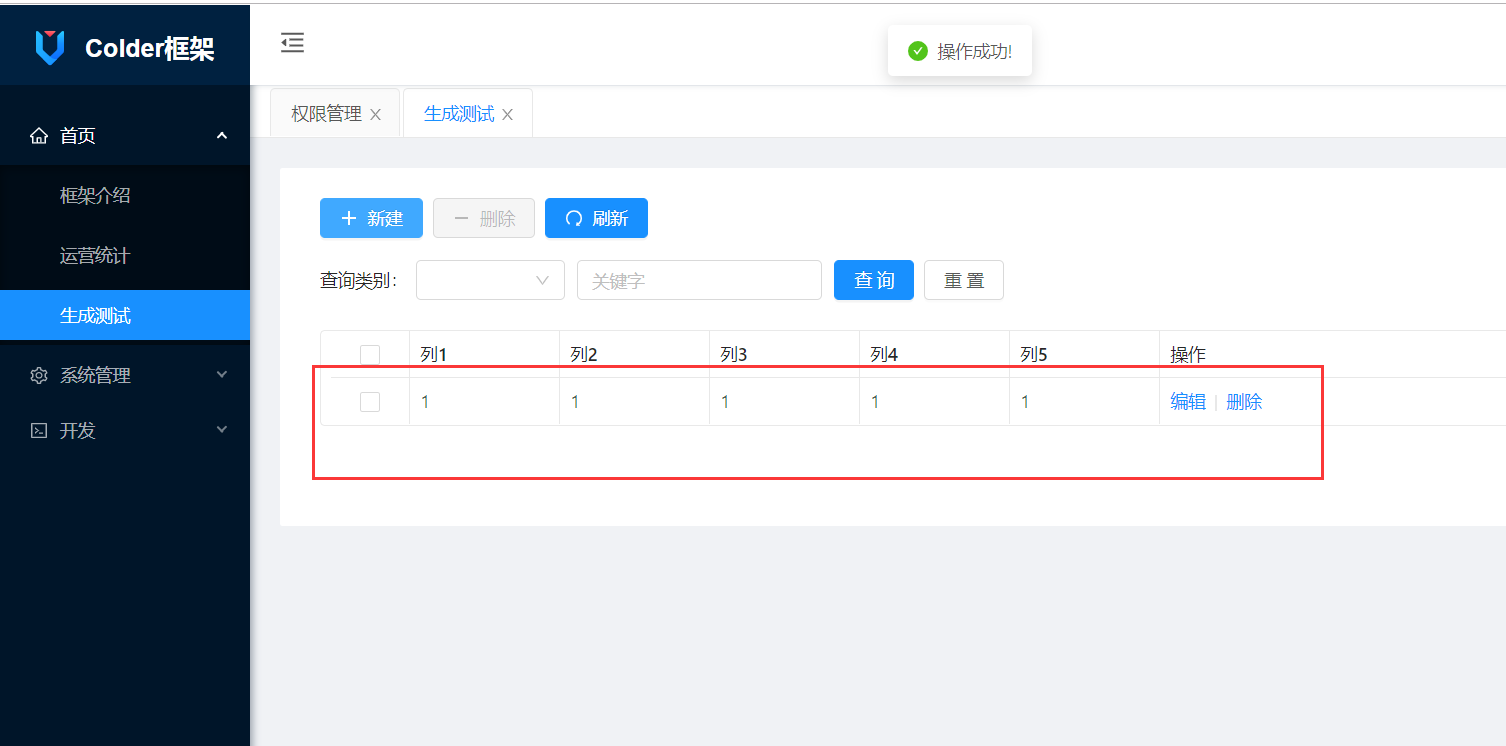Click the Colder框架 title text

pyautogui.click(x=150, y=48)
